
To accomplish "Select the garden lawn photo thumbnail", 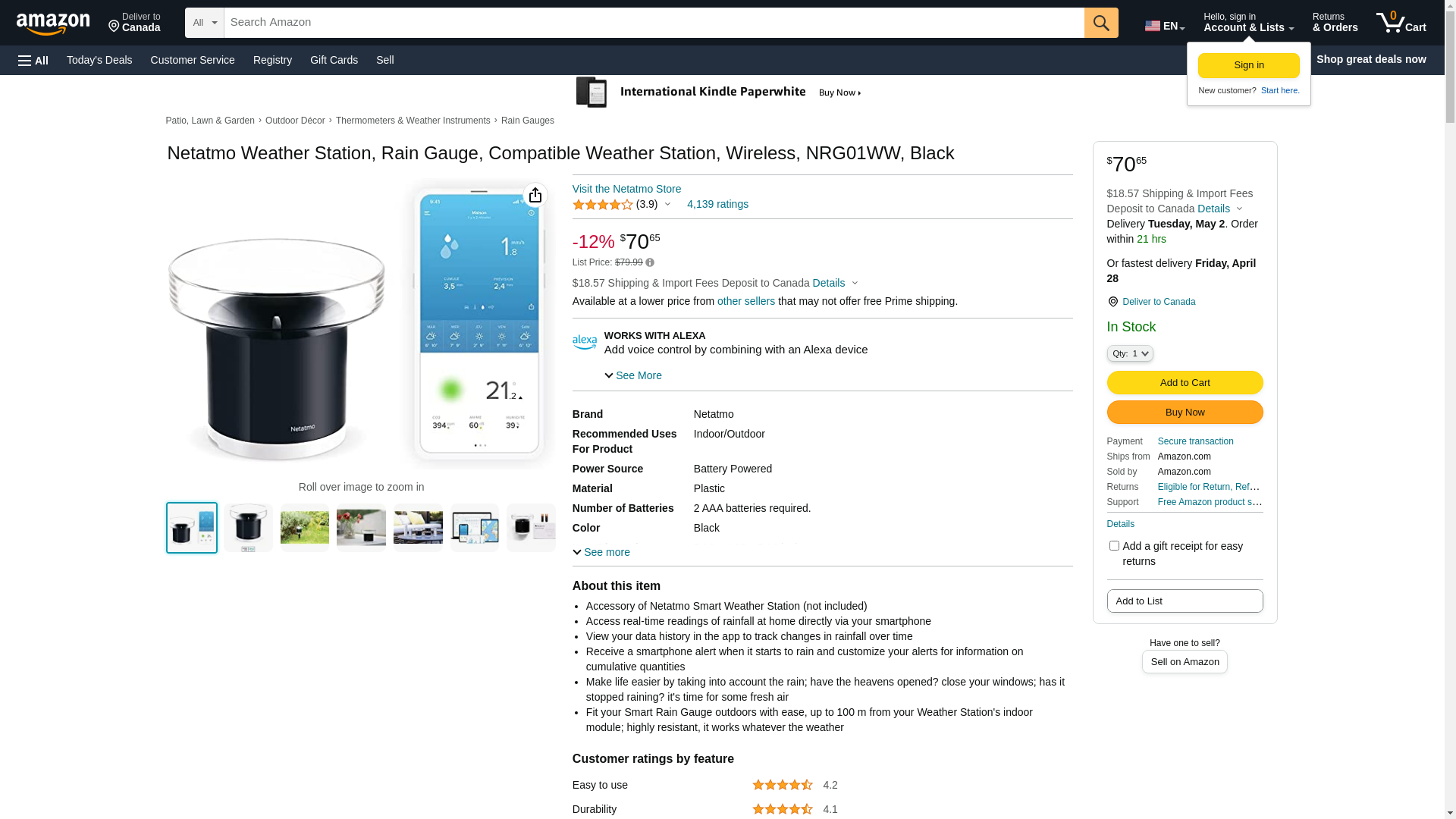I will click(305, 527).
